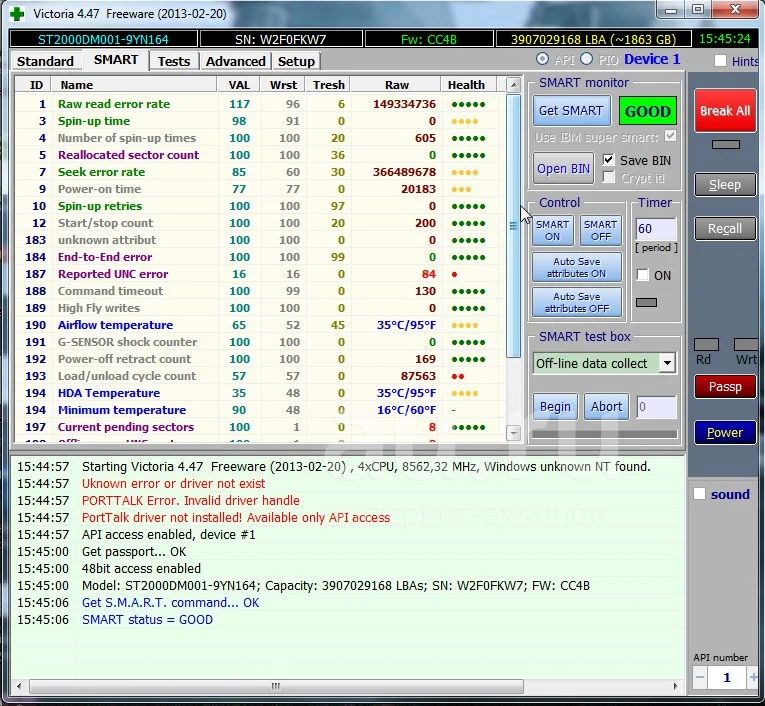Click the log horizontal scrollbar thumb

(276, 686)
